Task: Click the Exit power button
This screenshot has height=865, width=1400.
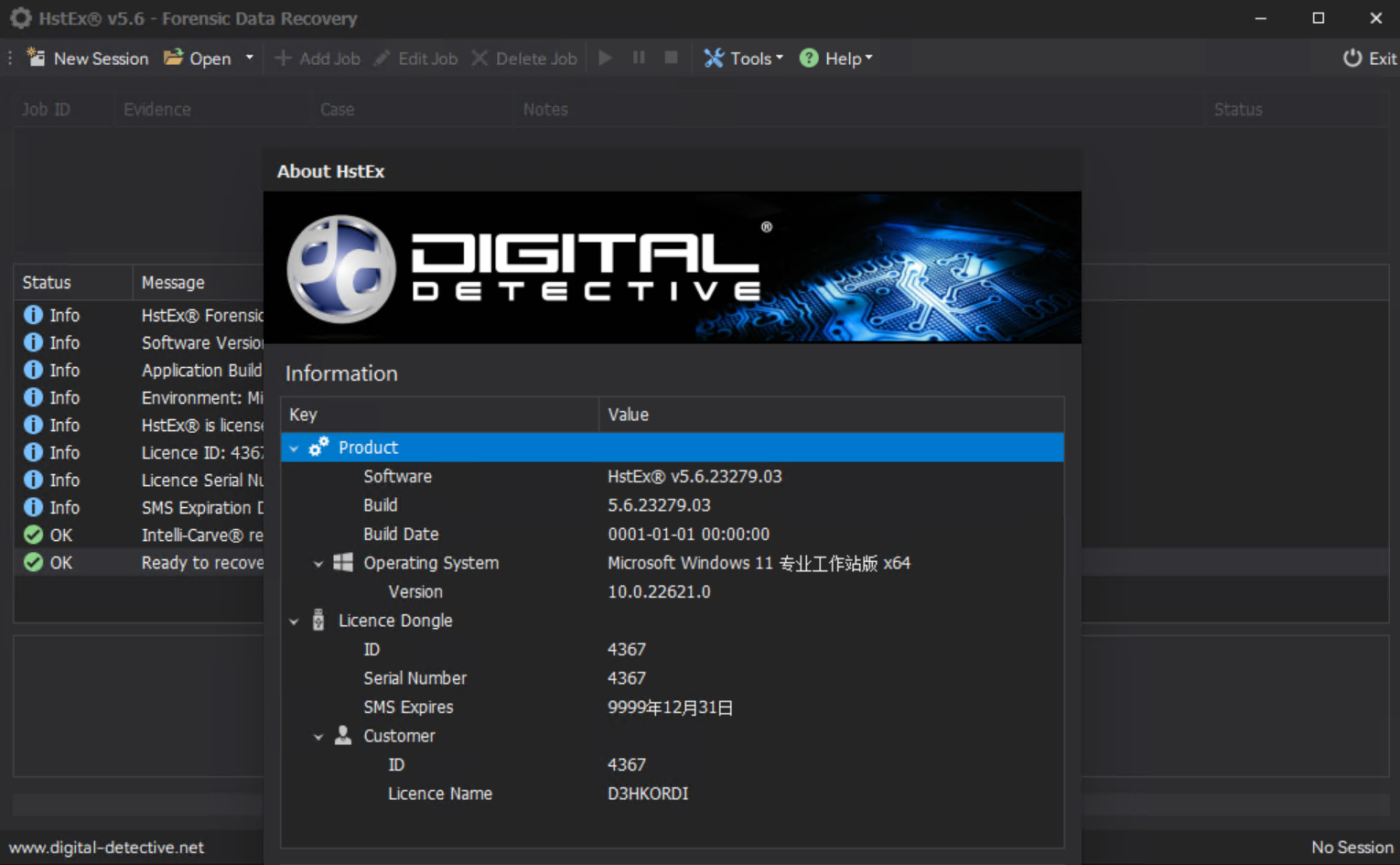Action: 1369,59
